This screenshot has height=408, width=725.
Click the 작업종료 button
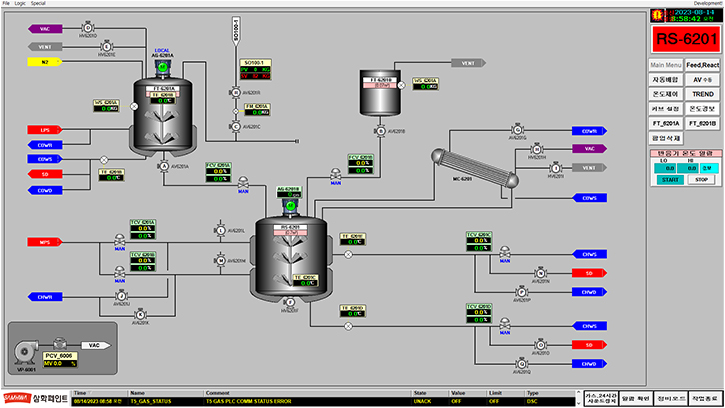coord(705,398)
